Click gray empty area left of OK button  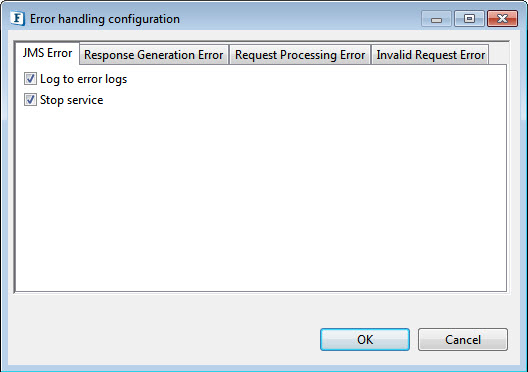[x=162, y=339]
